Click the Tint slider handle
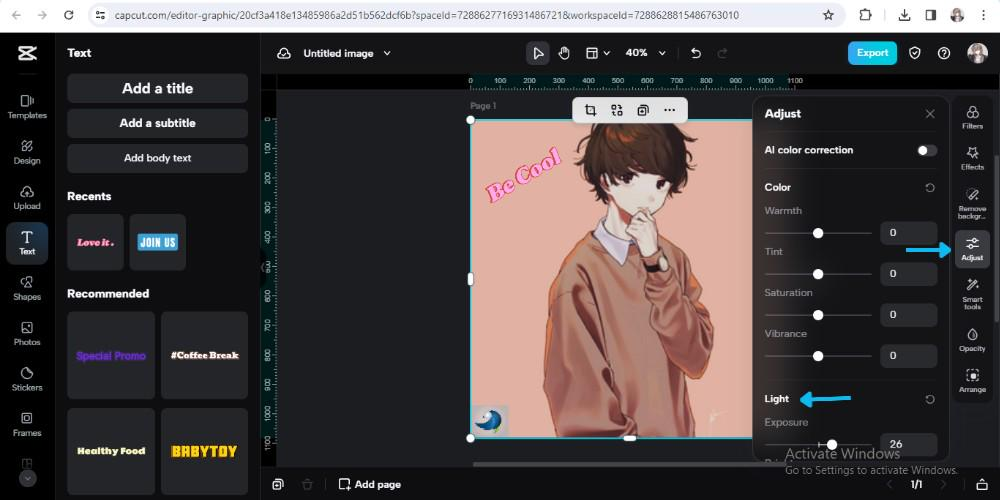Screen dimensions: 1000x500 coord(818,274)
